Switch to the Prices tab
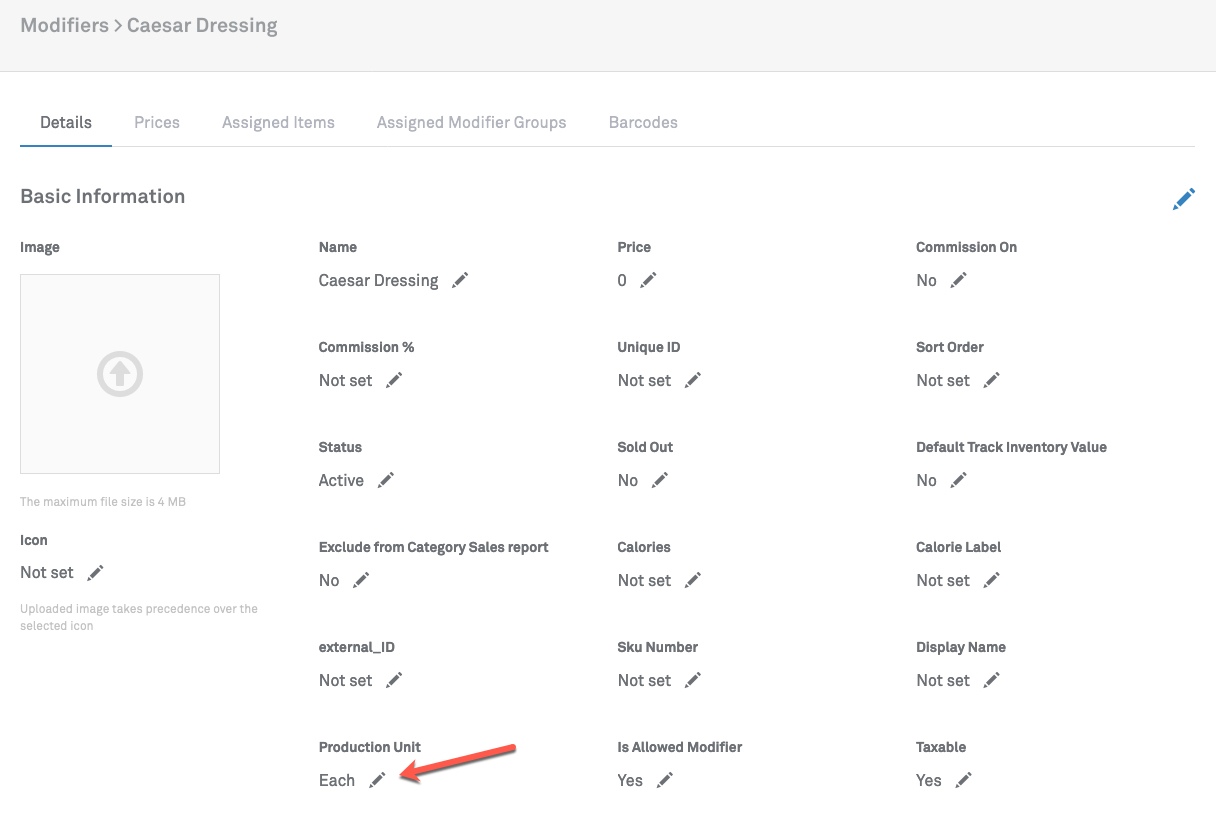This screenshot has height=815, width=1216. click(x=157, y=123)
